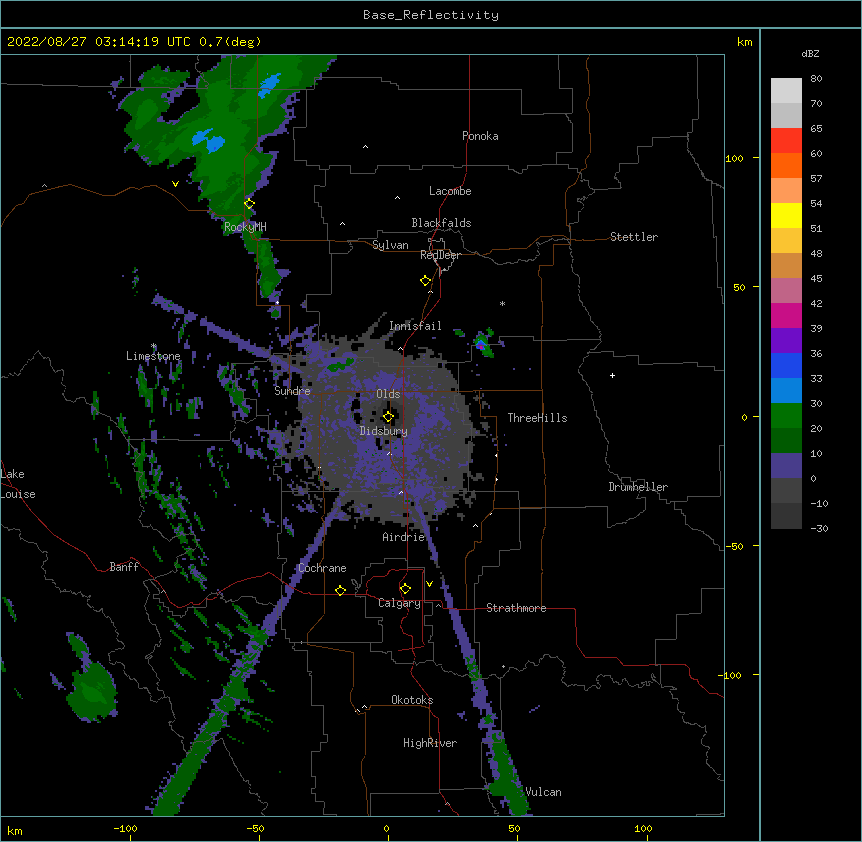Click the -100 tick on bottom axis
Screen dimensions: 862x842
126,828
